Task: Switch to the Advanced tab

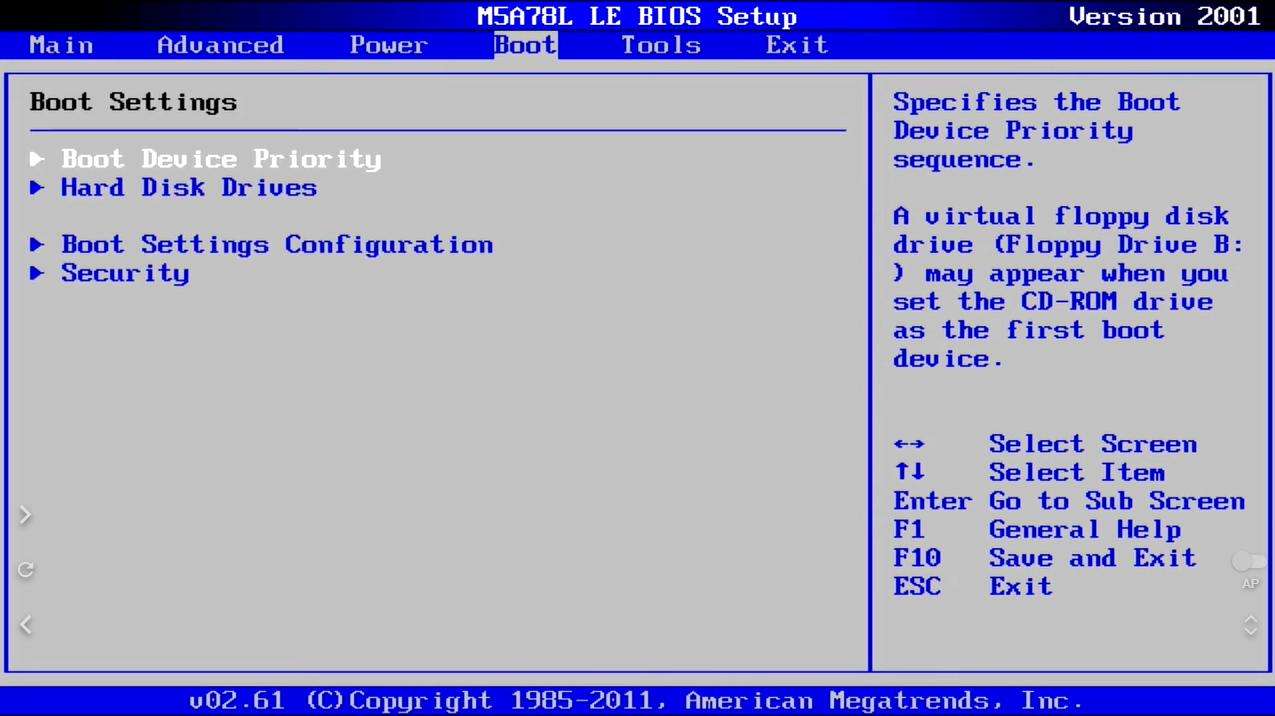Action: pyautogui.click(x=219, y=44)
